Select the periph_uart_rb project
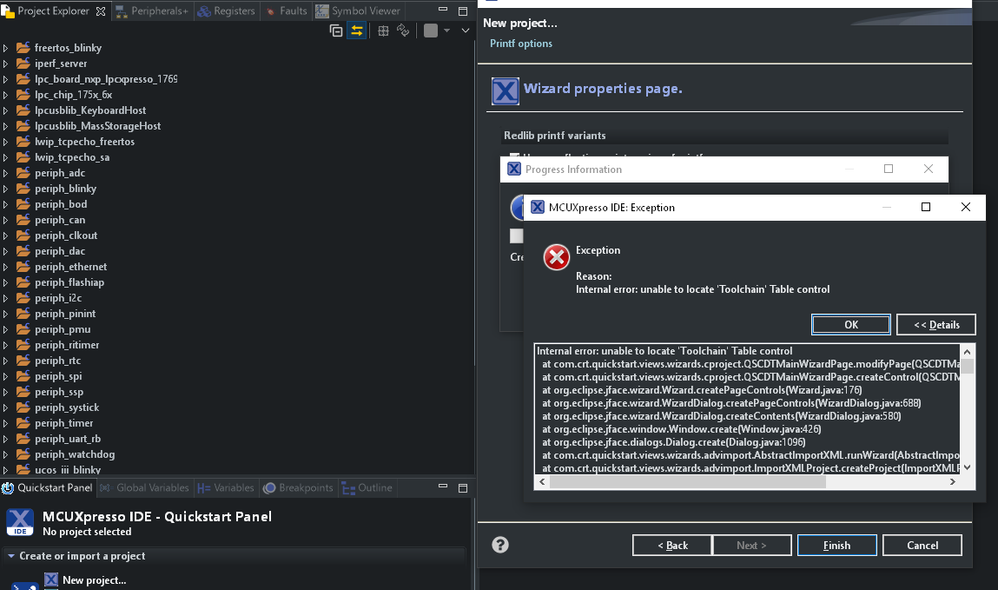 coord(67,439)
